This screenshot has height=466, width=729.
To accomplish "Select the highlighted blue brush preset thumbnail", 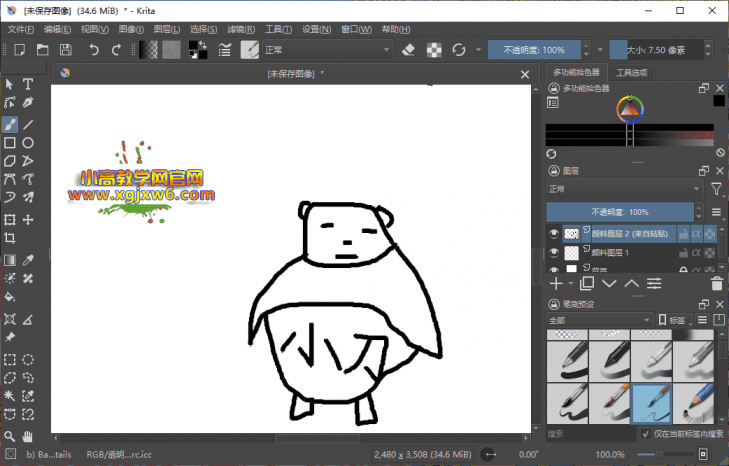I will point(653,403).
